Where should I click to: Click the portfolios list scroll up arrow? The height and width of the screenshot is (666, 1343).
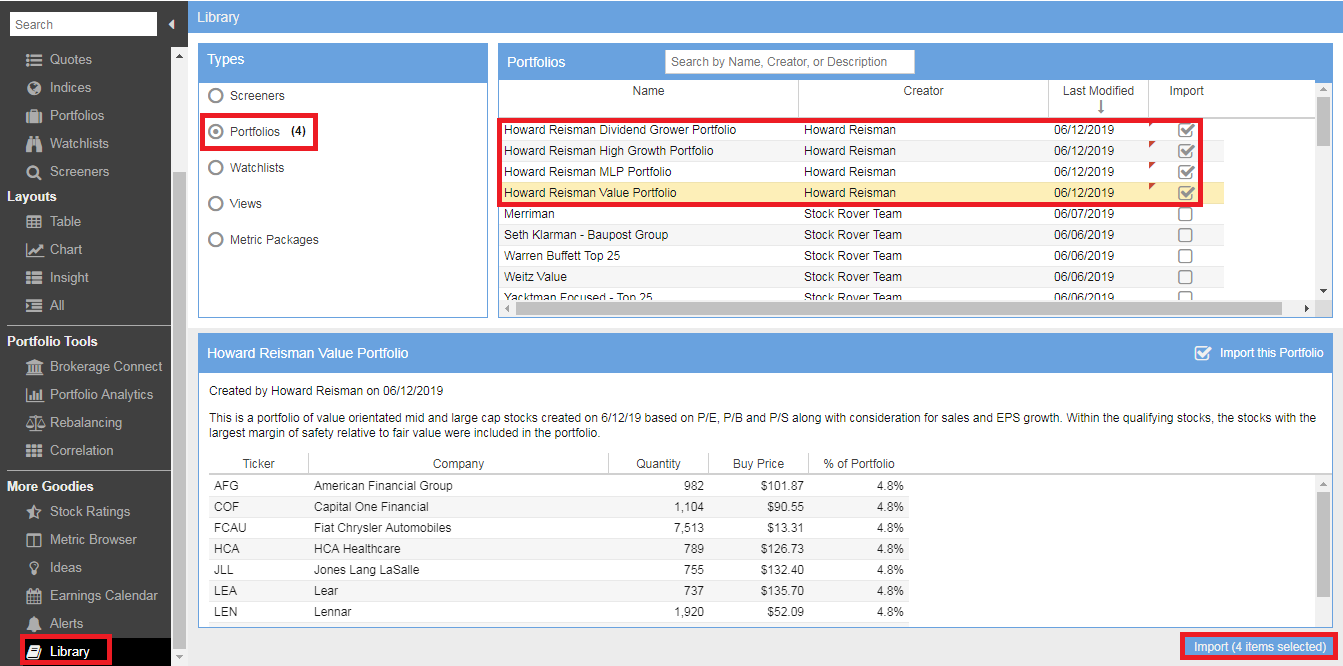tap(1325, 87)
